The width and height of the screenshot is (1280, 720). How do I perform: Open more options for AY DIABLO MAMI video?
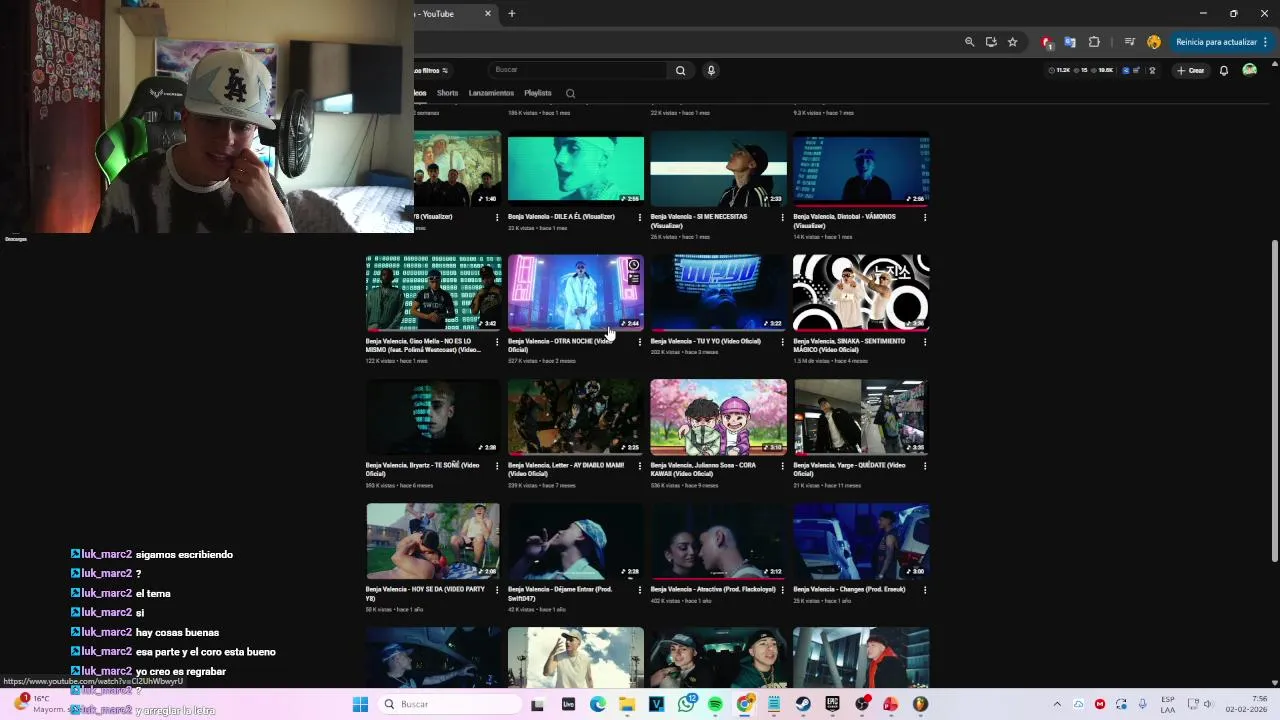click(639, 466)
